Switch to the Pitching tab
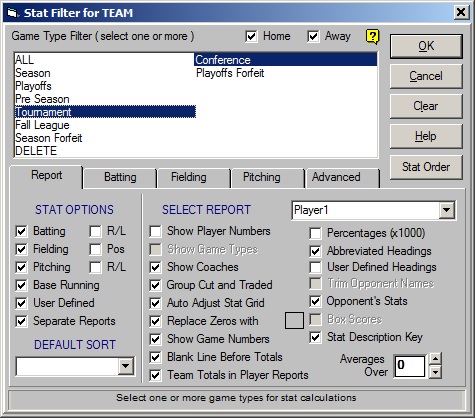475x418 pixels. click(x=262, y=177)
